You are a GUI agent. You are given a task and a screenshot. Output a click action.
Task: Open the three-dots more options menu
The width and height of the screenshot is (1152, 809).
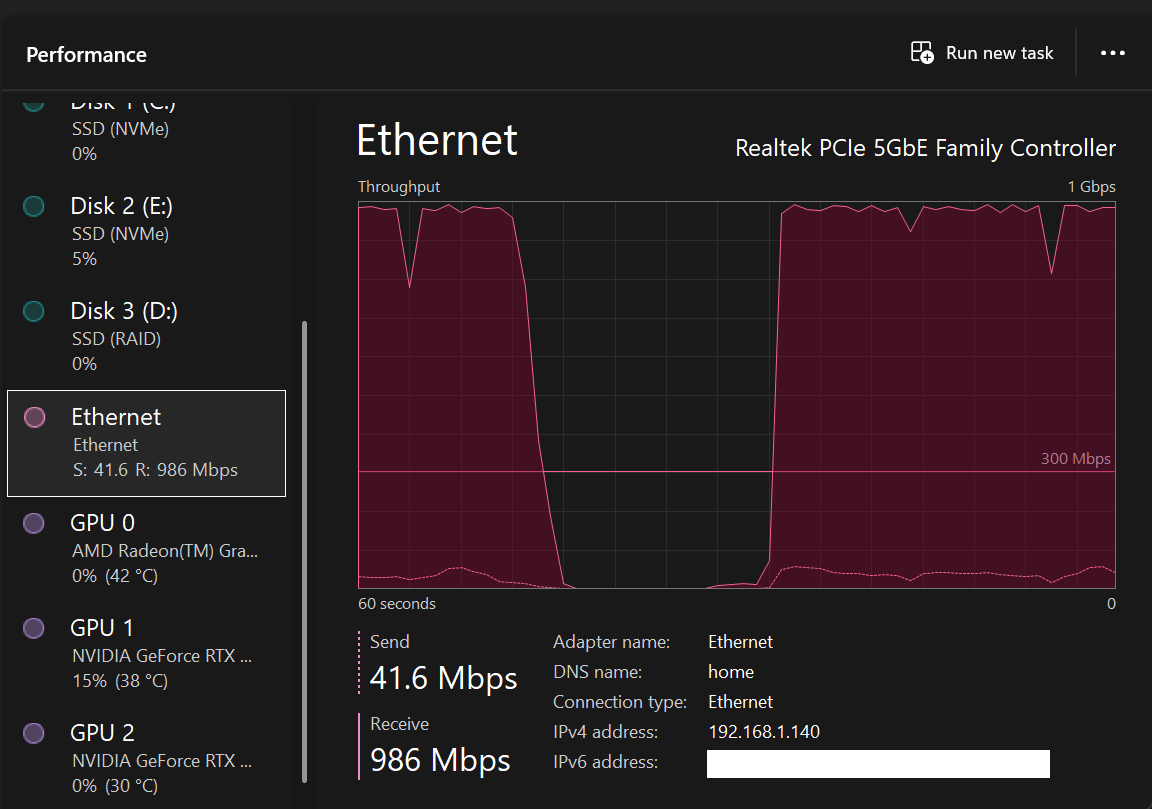tap(1113, 53)
